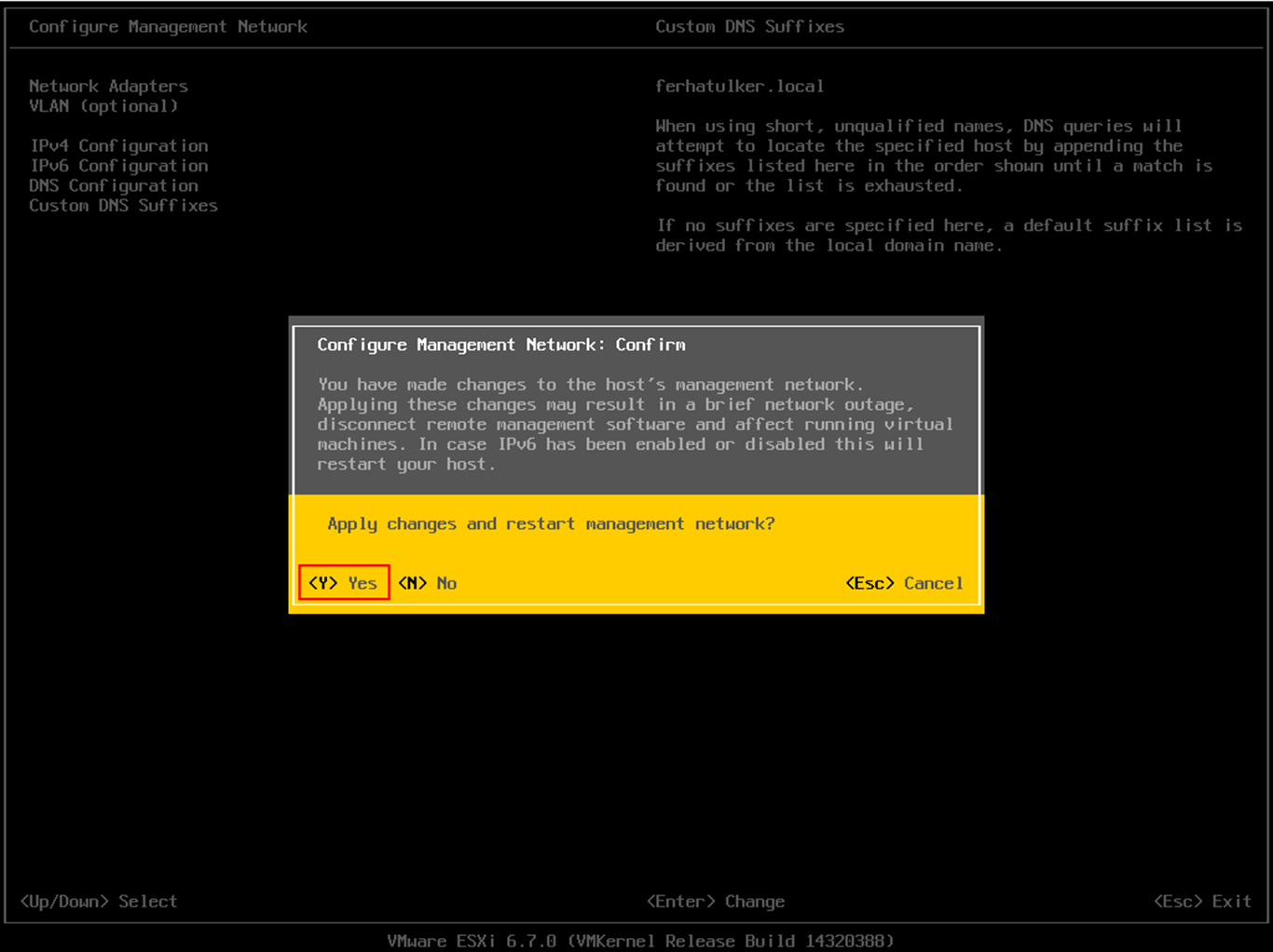Choose the <N> No option
The height and width of the screenshot is (952, 1273).
tap(428, 583)
